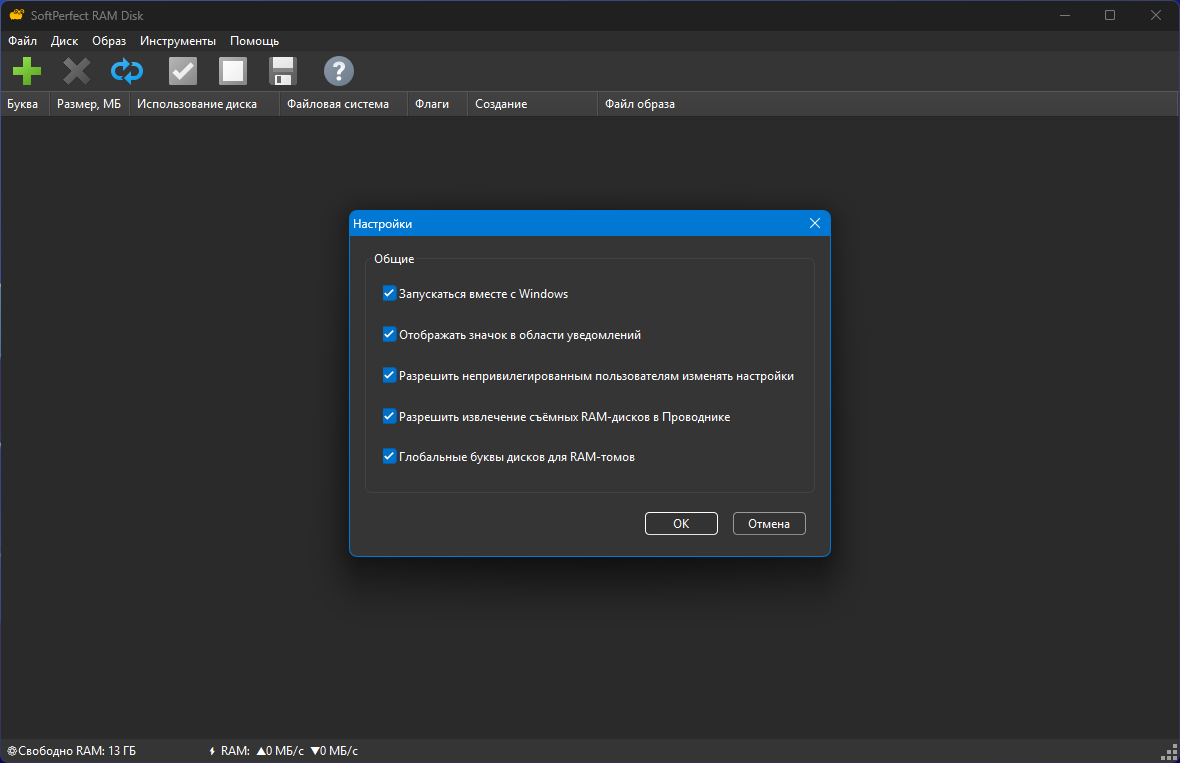The height and width of the screenshot is (763, 1180).
Task: Maximize the SoftPerfect RAM Disk window
Action: [x=1110, y=15]
